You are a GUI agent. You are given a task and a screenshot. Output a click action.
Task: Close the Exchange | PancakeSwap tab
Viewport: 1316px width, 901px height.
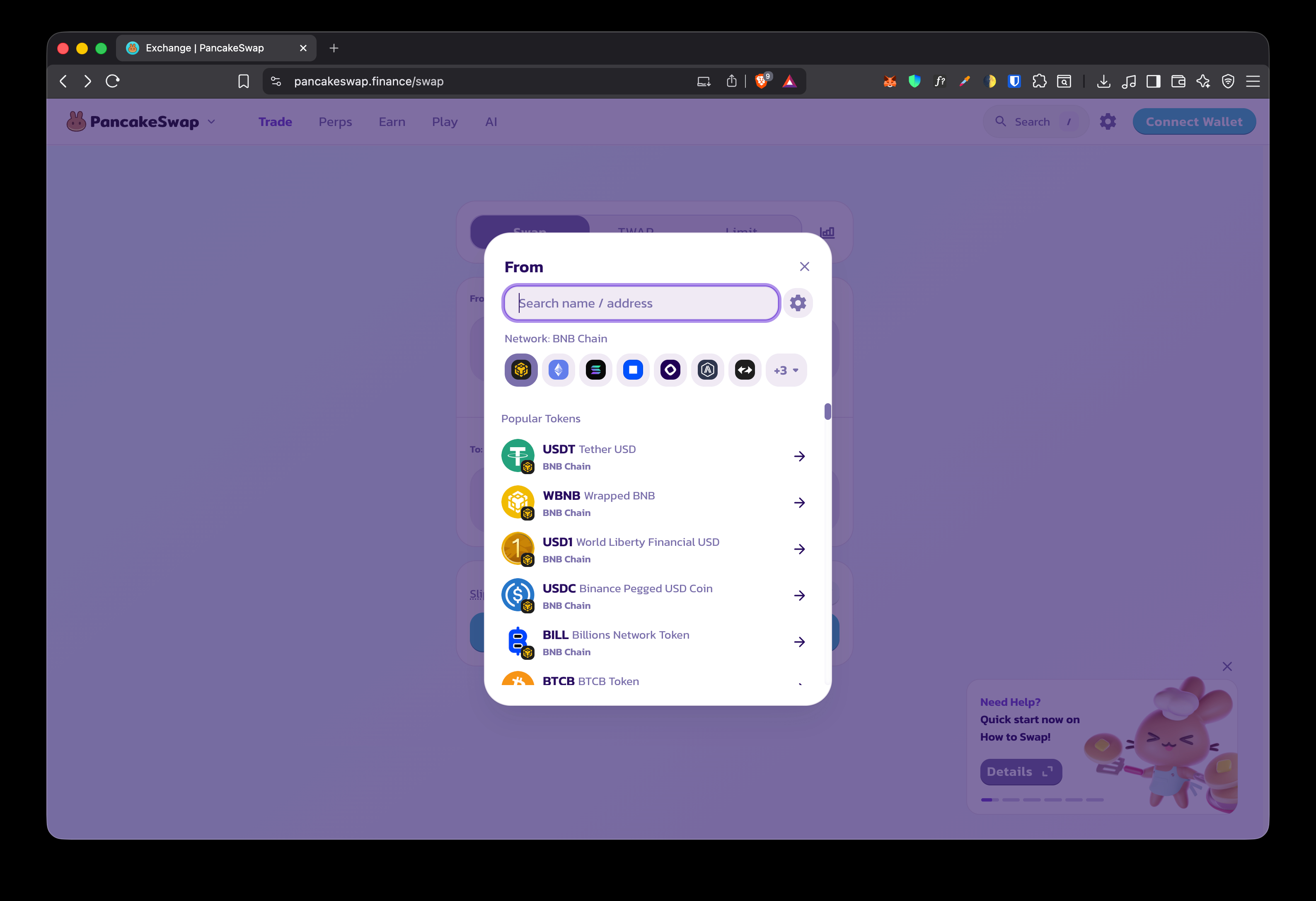(x=303, y=48)
